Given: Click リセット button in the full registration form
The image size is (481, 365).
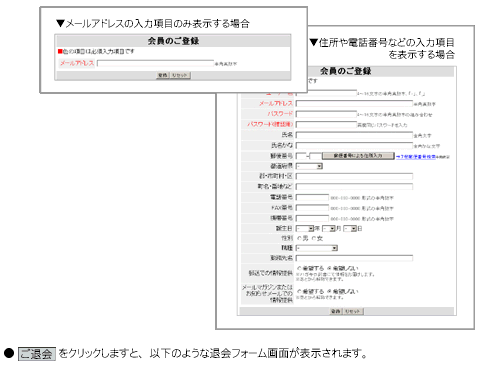Looking at the screenshot, I should coord(353,311).
